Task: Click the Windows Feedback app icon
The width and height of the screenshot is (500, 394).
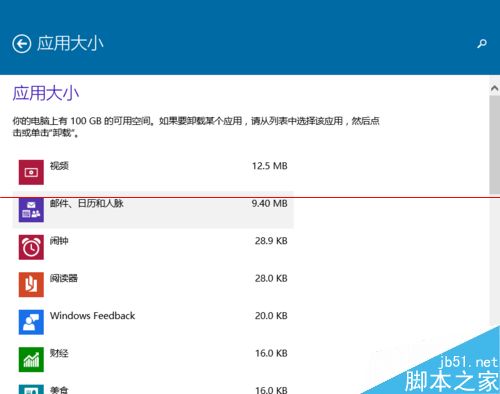Action: [x=31, y=322]
